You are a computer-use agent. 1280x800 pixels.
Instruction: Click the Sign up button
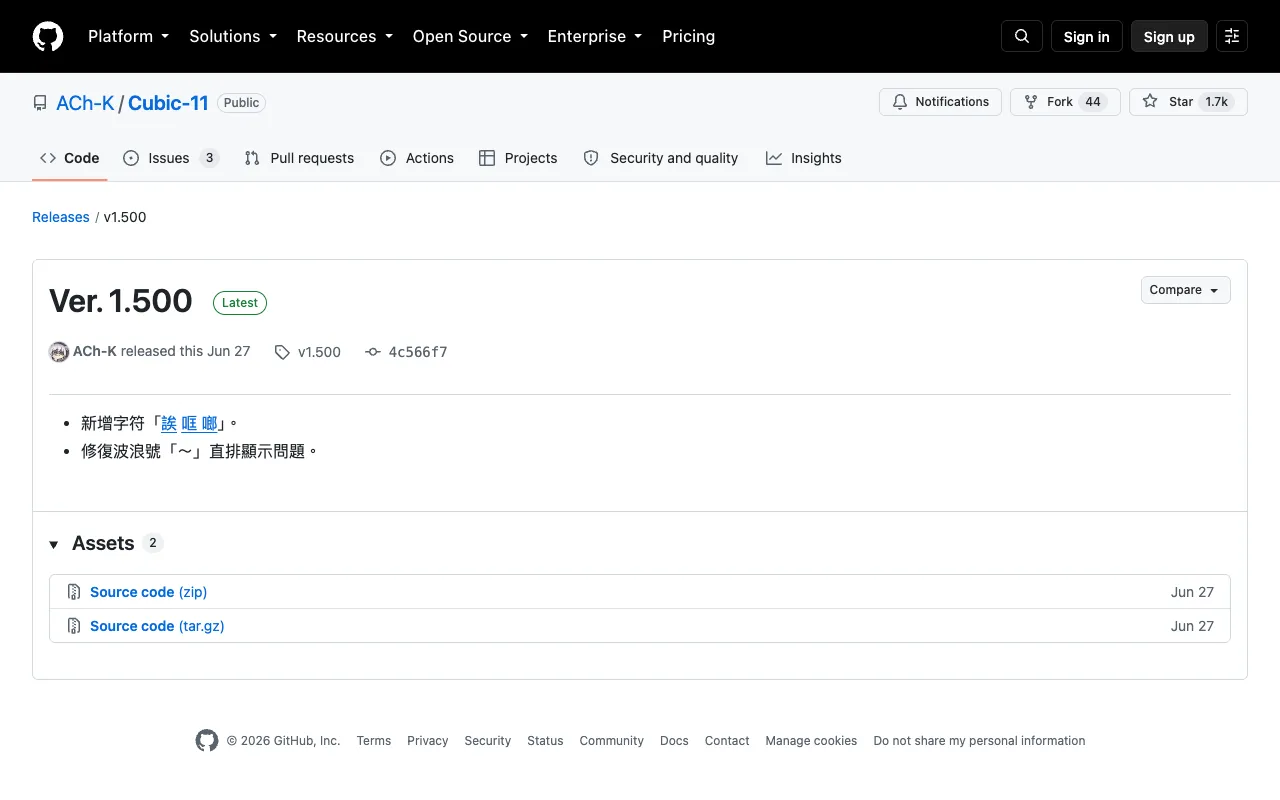tap(1169, 36)
